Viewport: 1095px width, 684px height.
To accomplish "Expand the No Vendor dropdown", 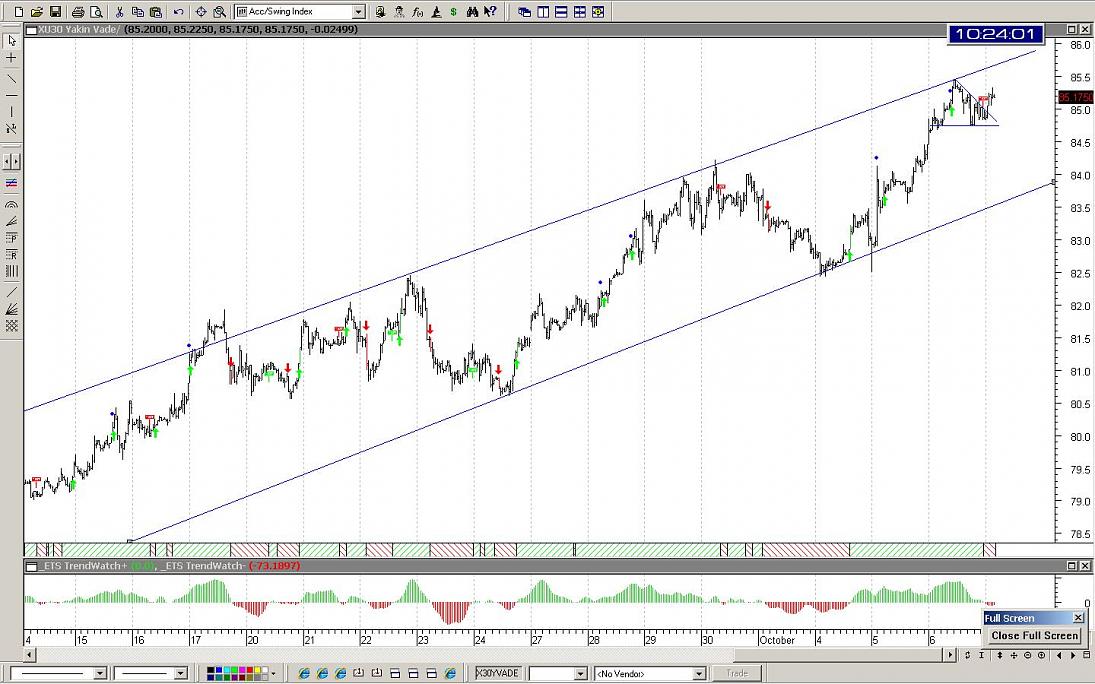I will 698,673.
